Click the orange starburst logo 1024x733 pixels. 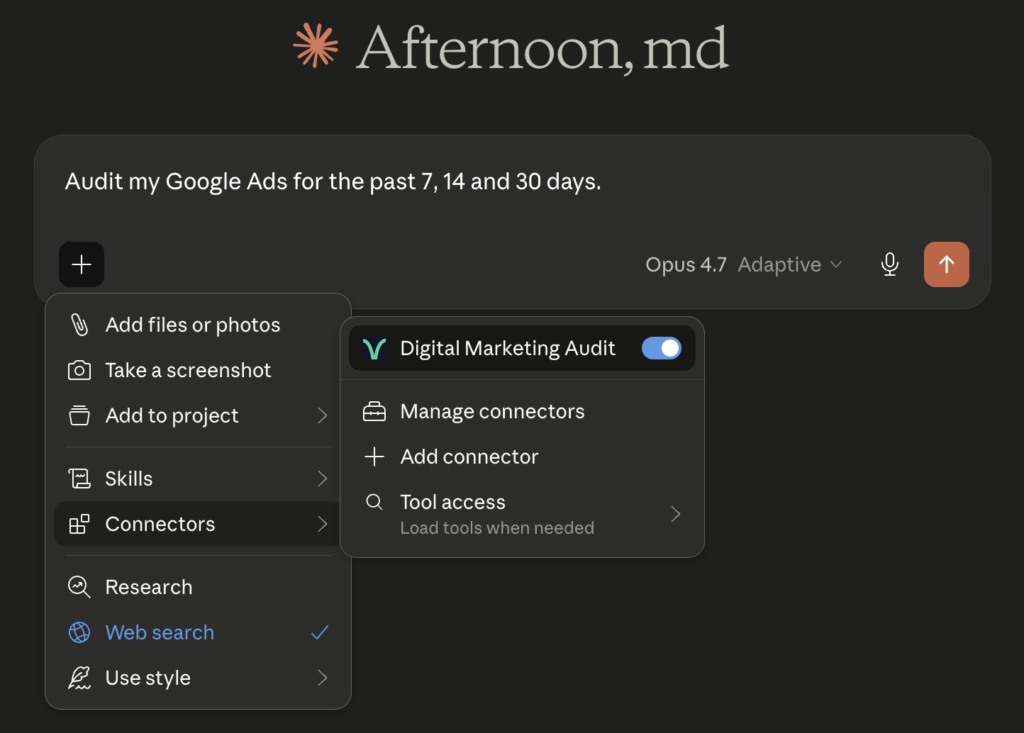pyautogui.click(x=316, y=46)
